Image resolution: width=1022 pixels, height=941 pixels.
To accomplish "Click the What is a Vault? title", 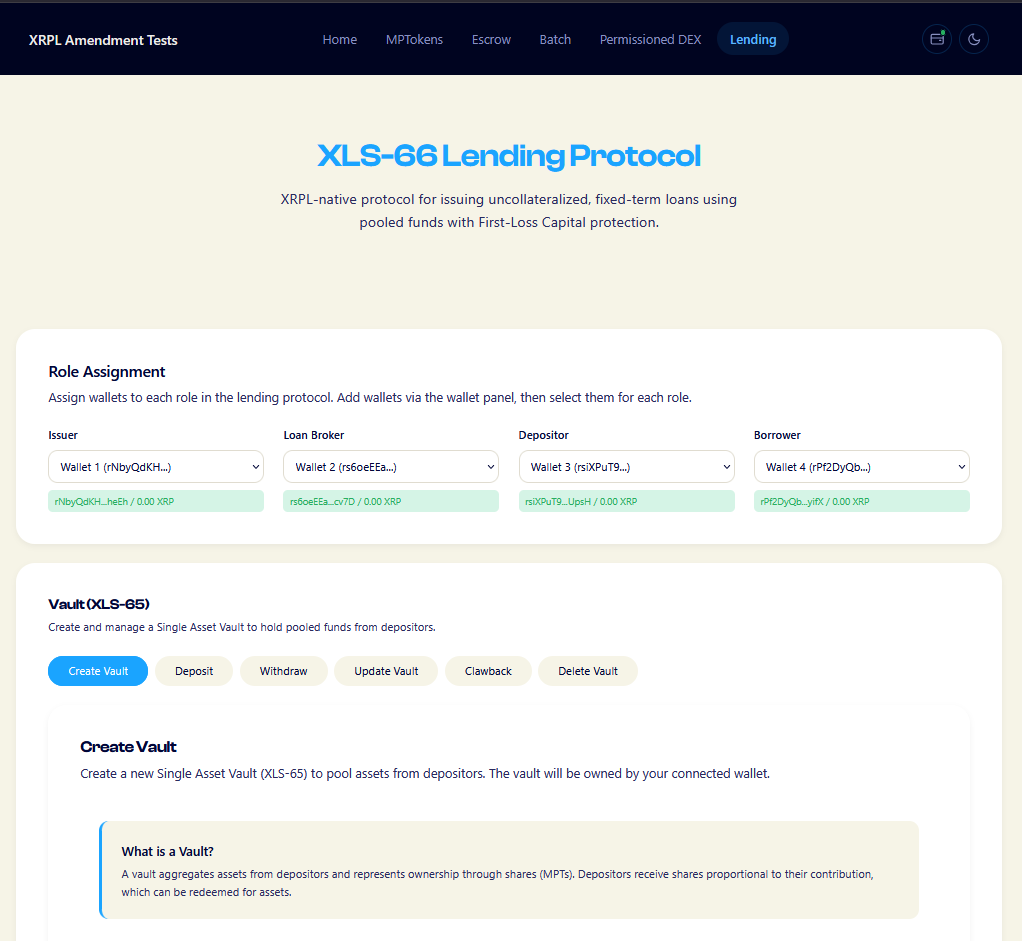I will 168,851.
